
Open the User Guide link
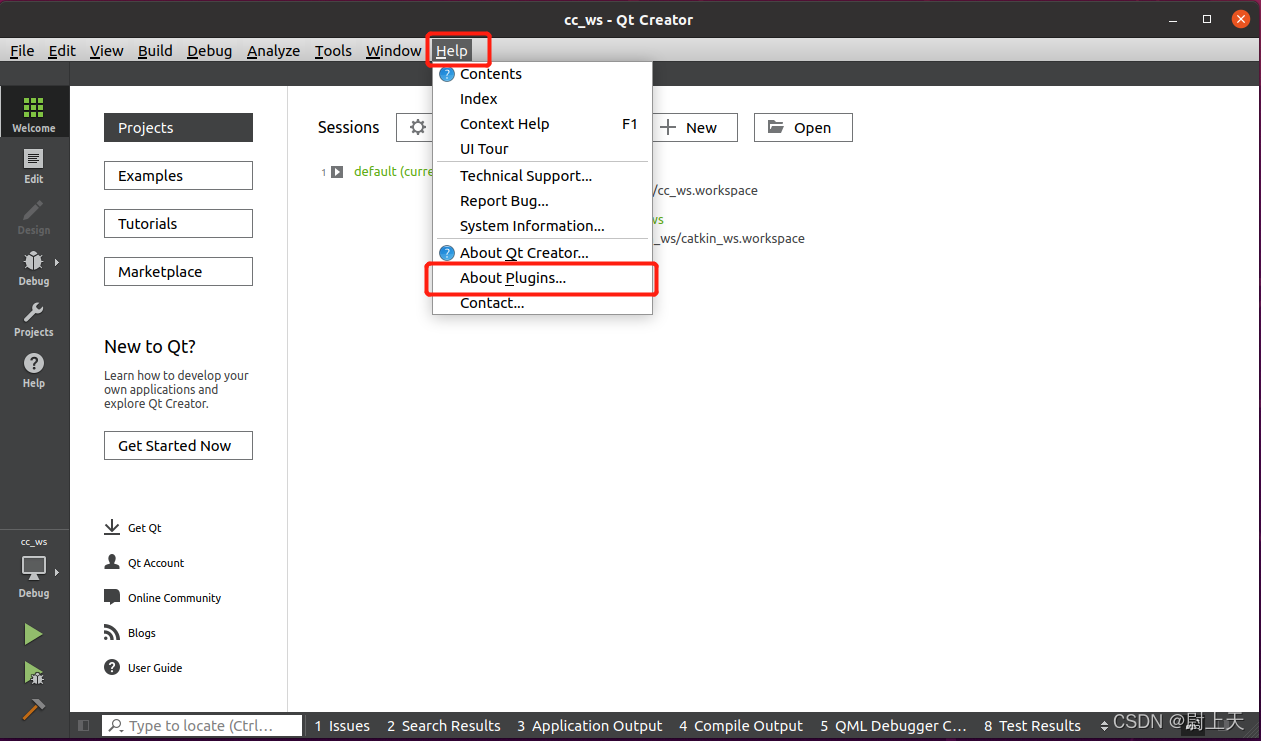(x=143, y=668)
